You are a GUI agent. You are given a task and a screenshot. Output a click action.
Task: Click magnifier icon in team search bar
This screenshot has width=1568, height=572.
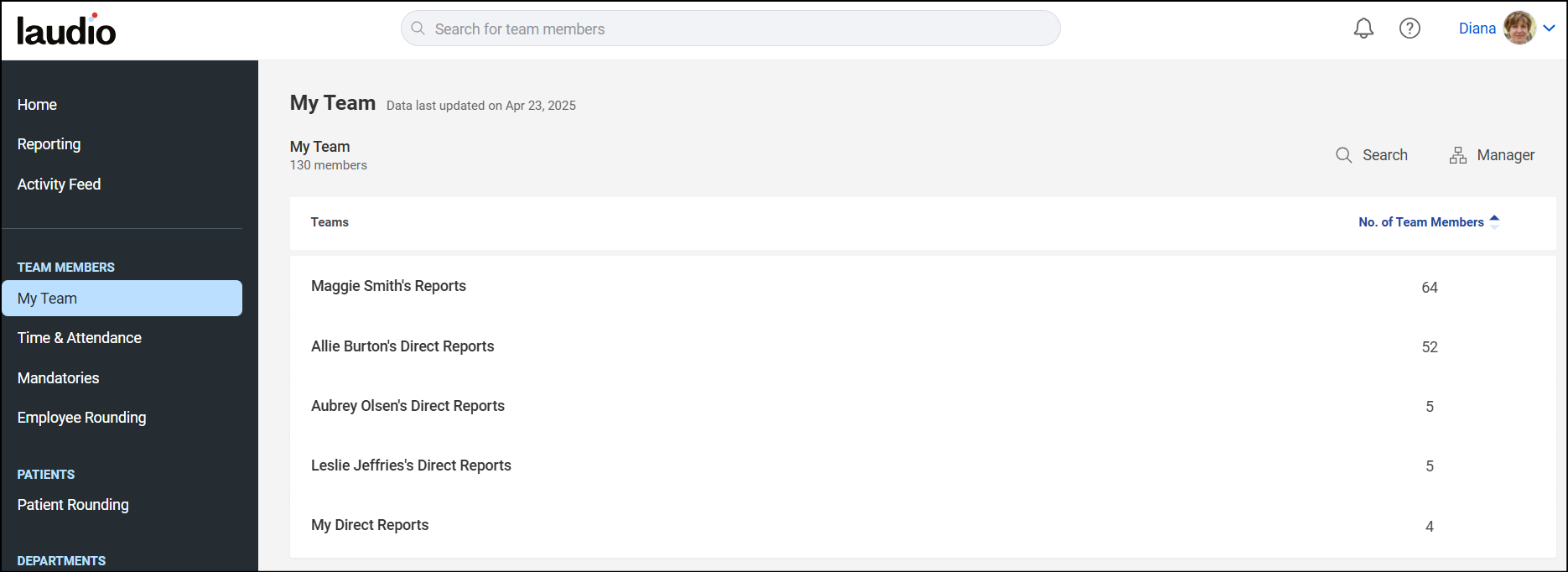pos(418,29)
